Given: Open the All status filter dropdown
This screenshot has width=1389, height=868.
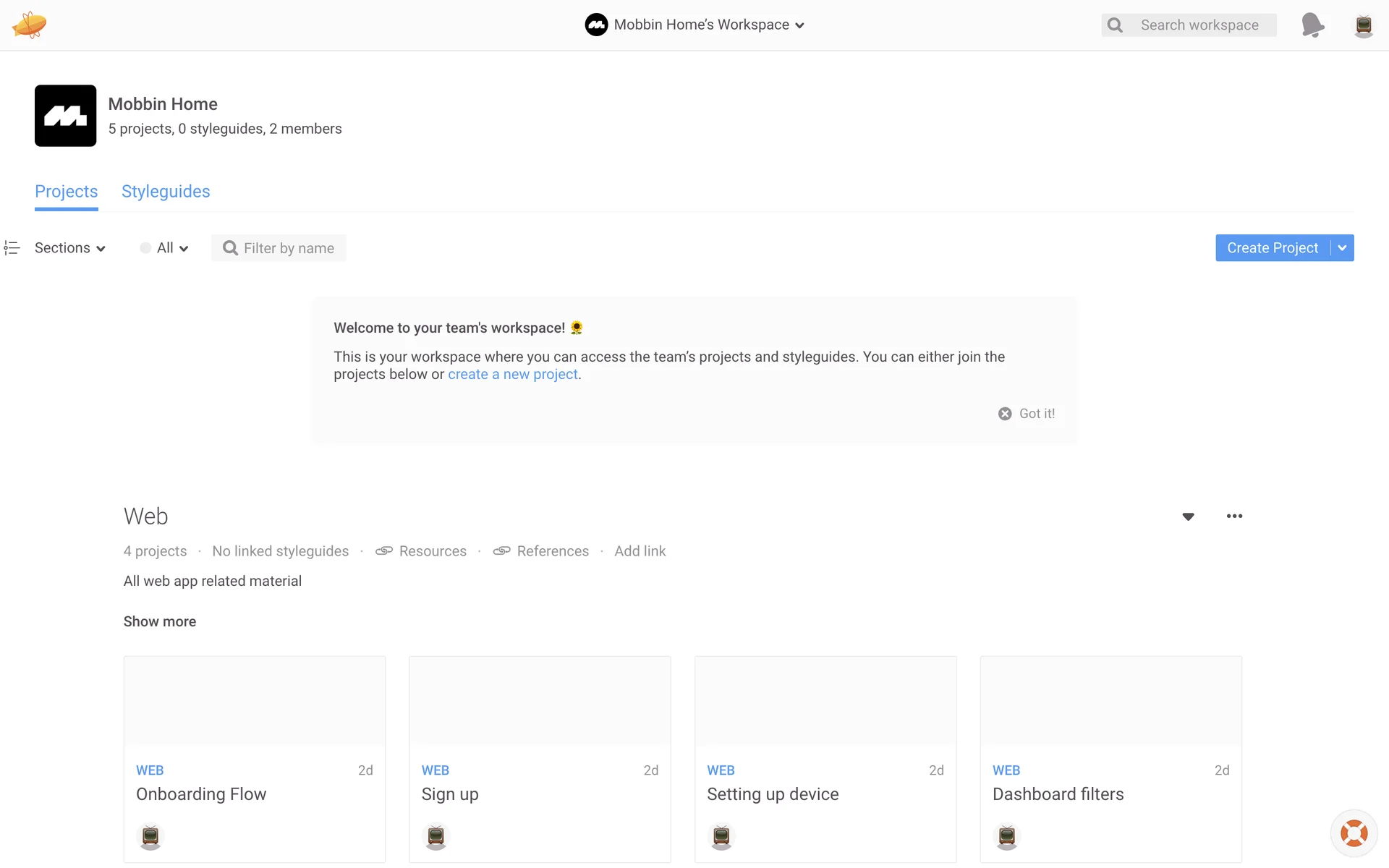Looking at the screenshot, I should (165, 248).
